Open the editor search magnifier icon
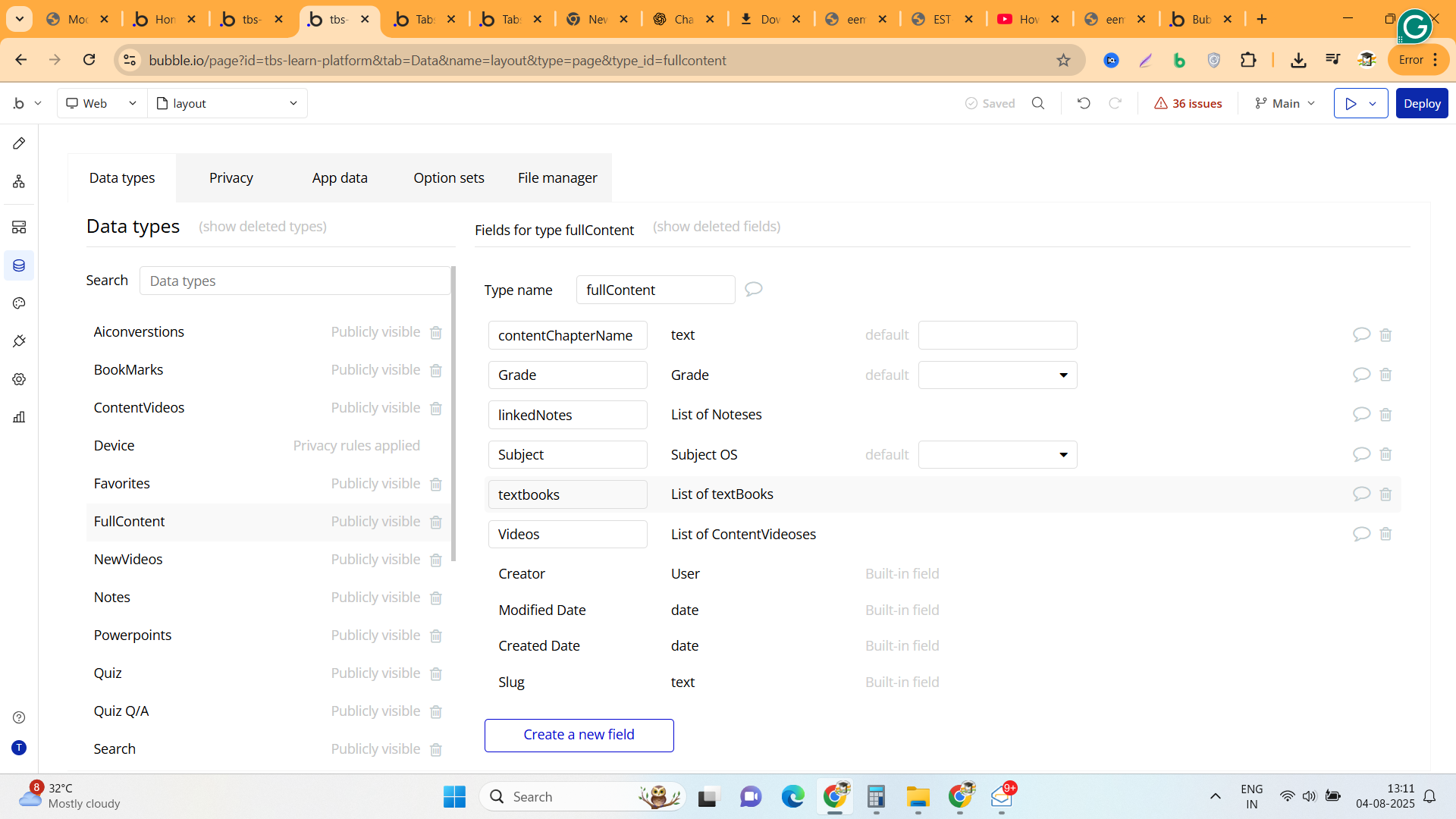Image resolution: width=1456 pixels, height=819 pixels. [1038, 103]
